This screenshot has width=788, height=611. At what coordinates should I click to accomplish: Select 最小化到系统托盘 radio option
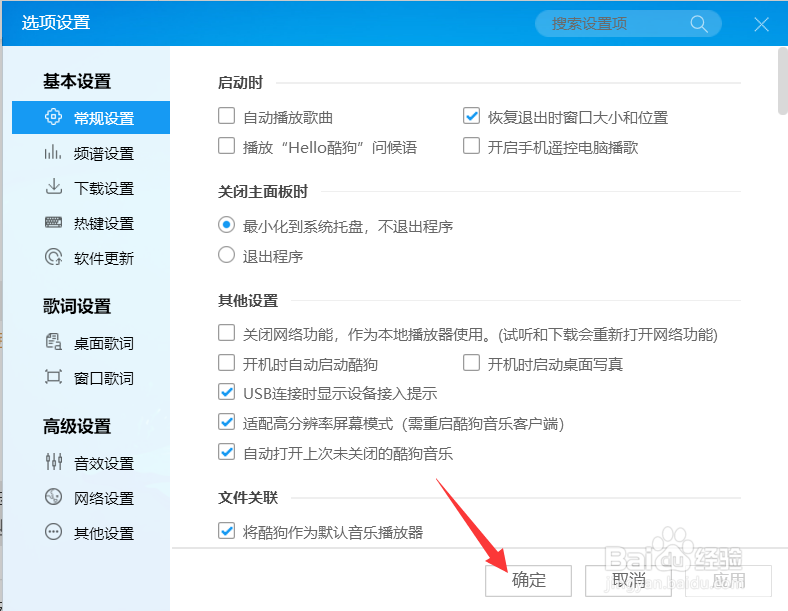(226, 225)
